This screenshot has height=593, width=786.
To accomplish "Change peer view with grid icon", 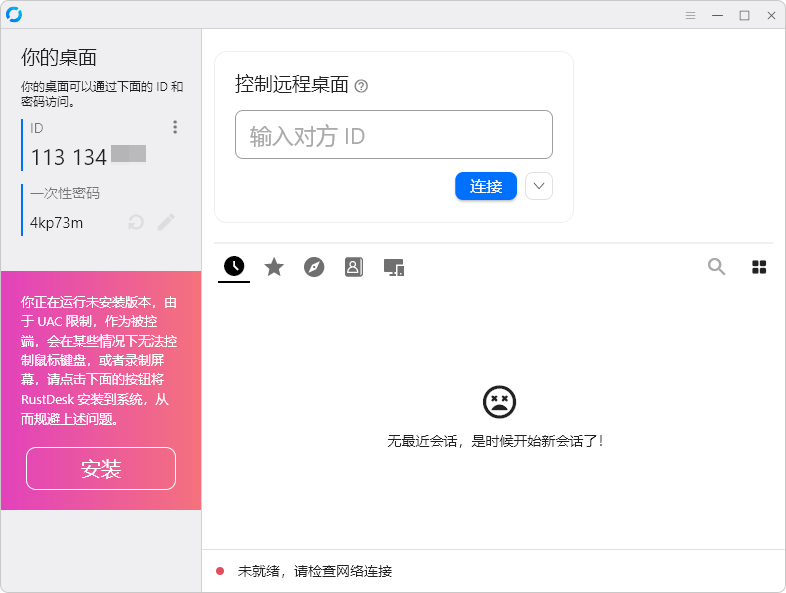I will 759,267.
